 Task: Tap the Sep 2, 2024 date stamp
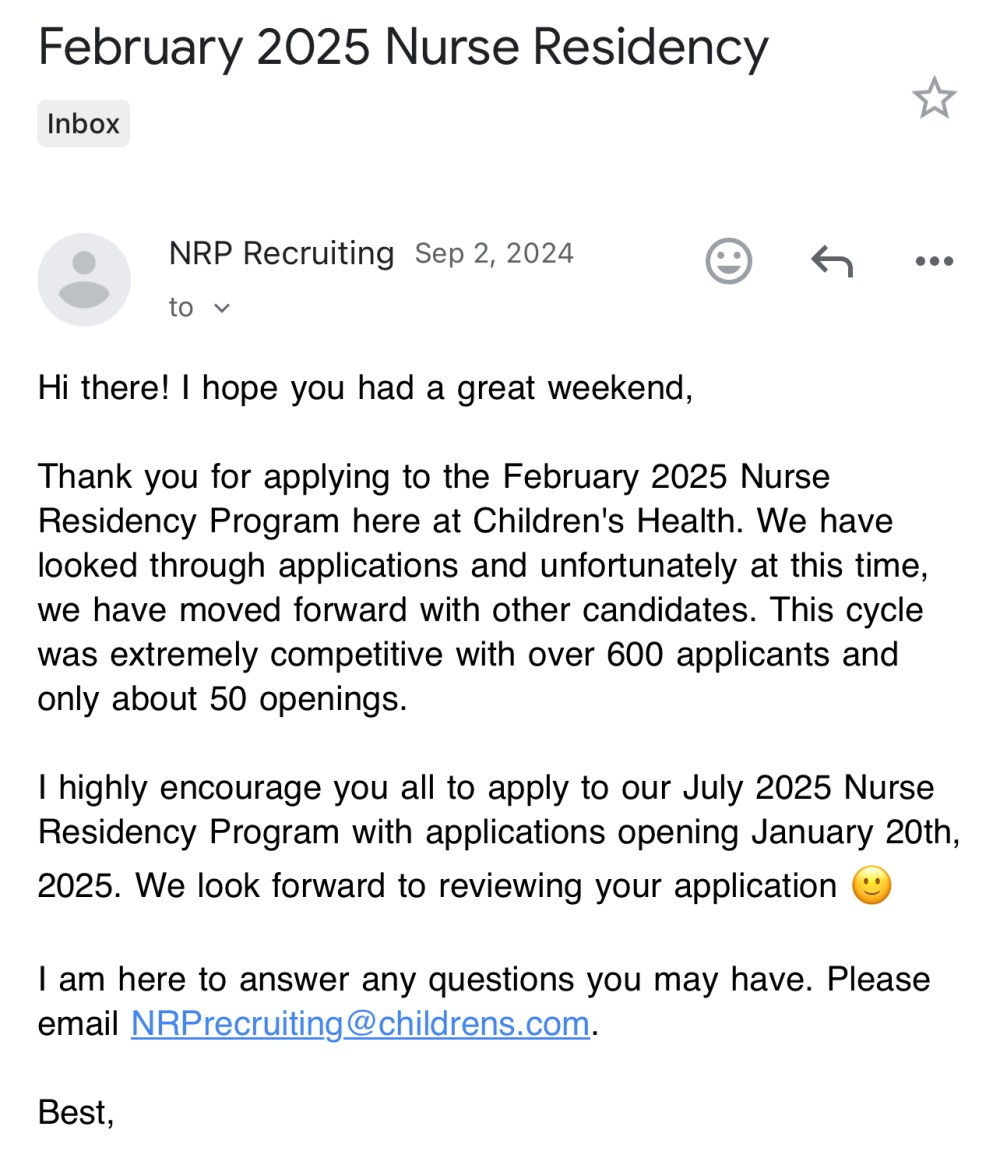[494, 254]
